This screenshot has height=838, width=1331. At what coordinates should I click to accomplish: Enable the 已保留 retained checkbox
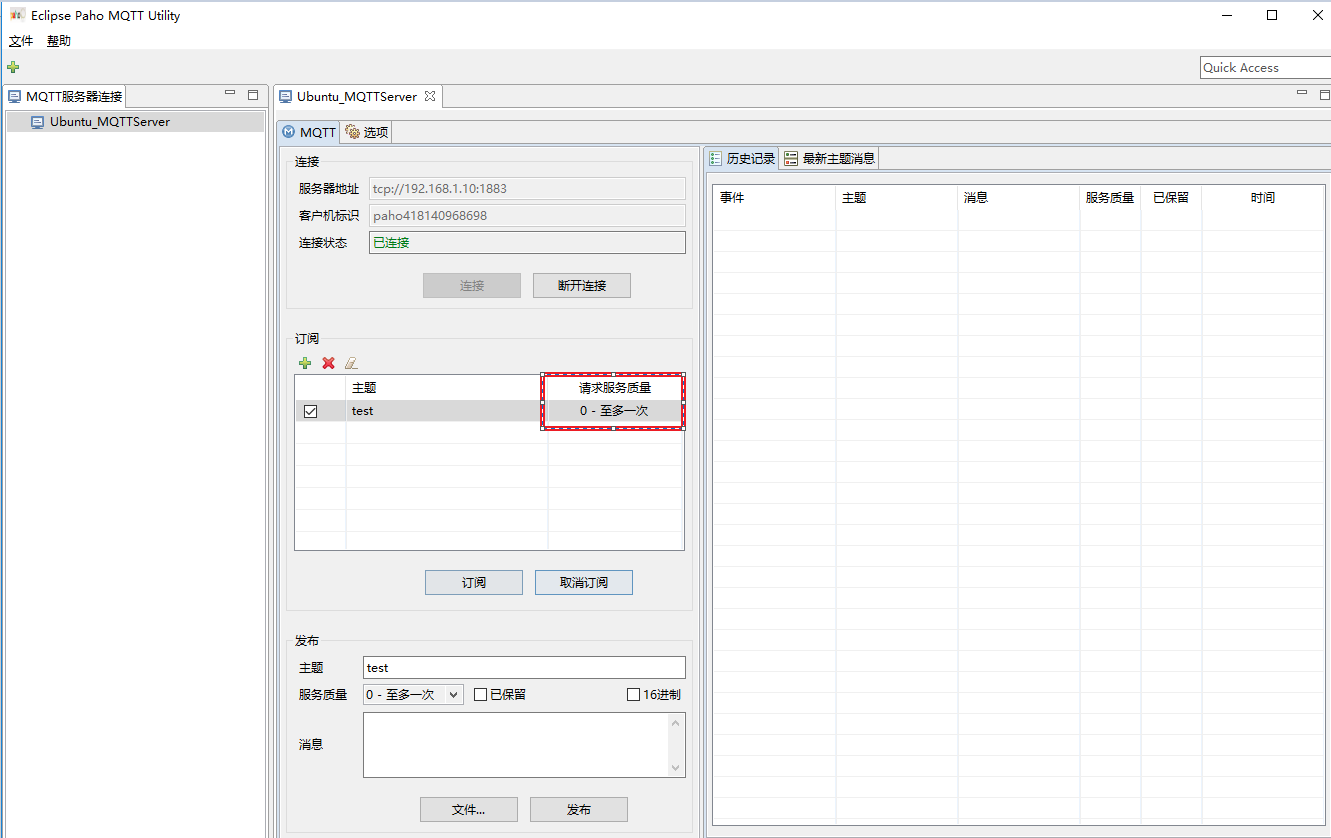click(480, 695)
